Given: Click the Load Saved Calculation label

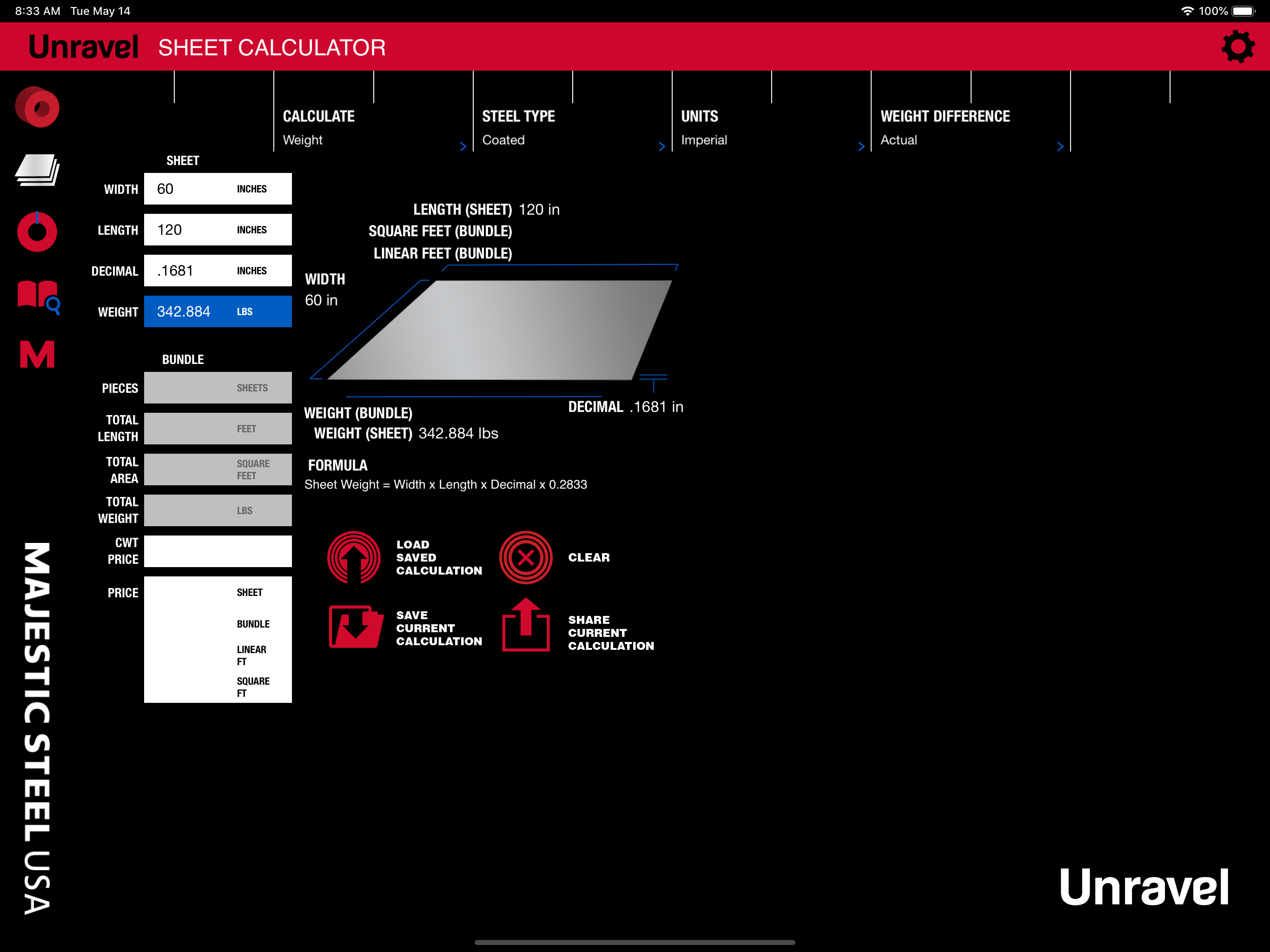Looking at the screenshot, I should pos(439,557).
